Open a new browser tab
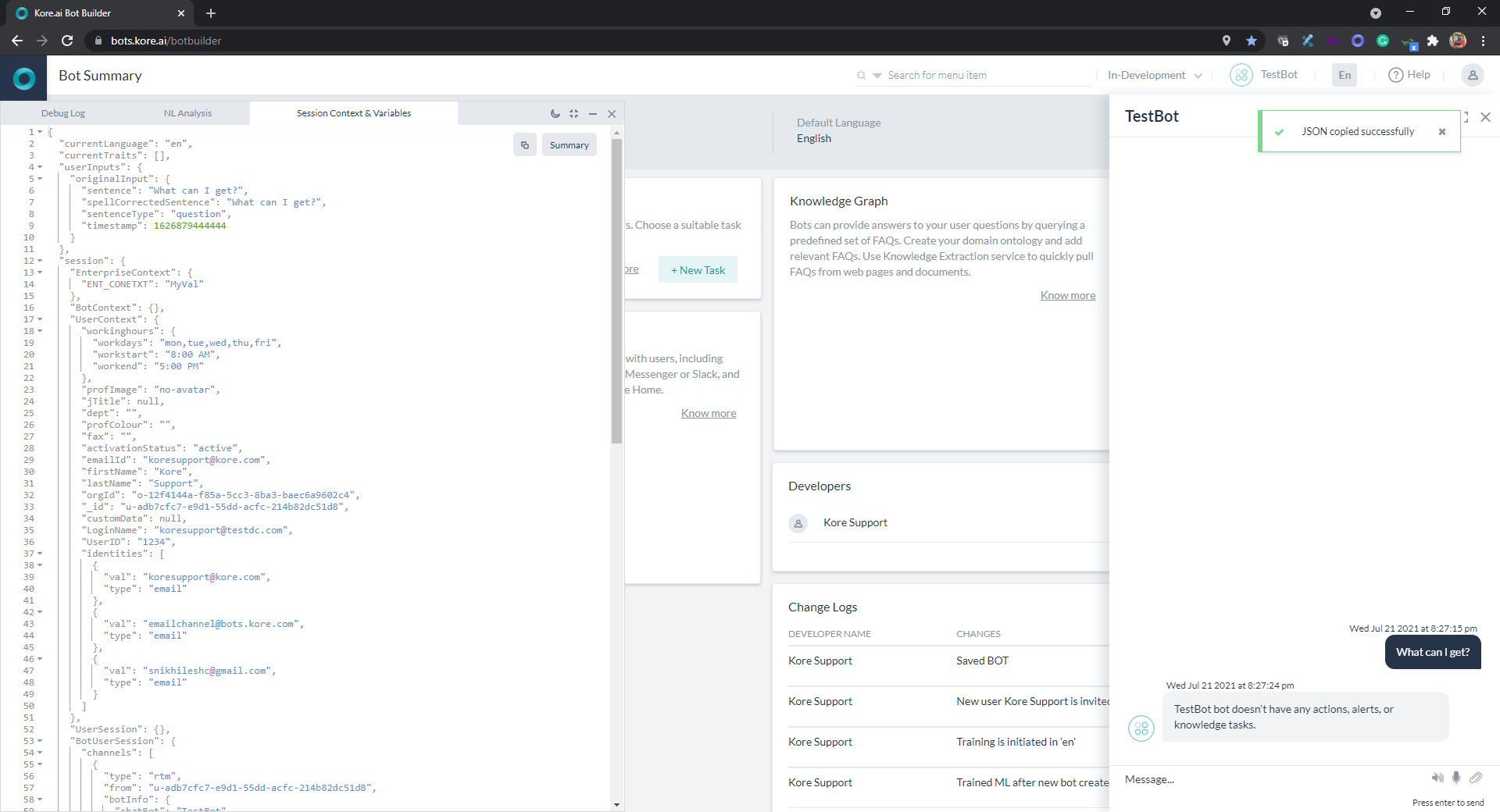1500x812 pixels. click(211, 13)
